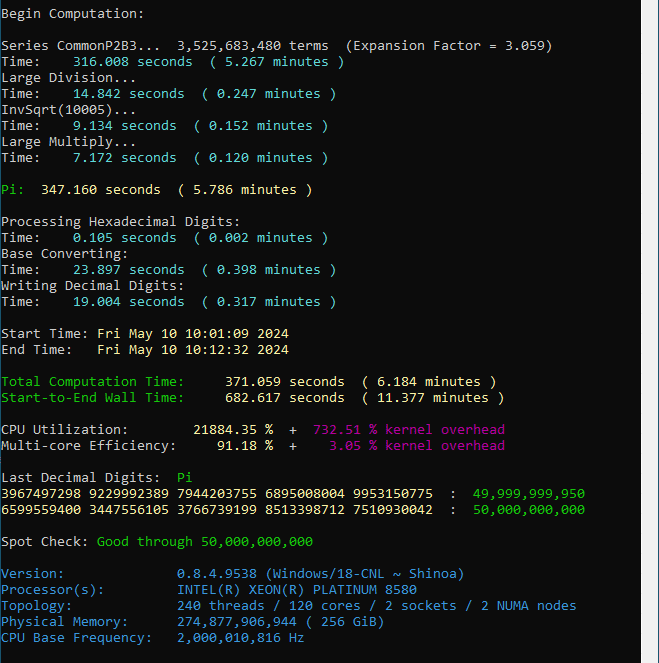Click the 'Total Computation Time:' label
The width and height of the screenshot is (659, 663).
click(93, 382)
